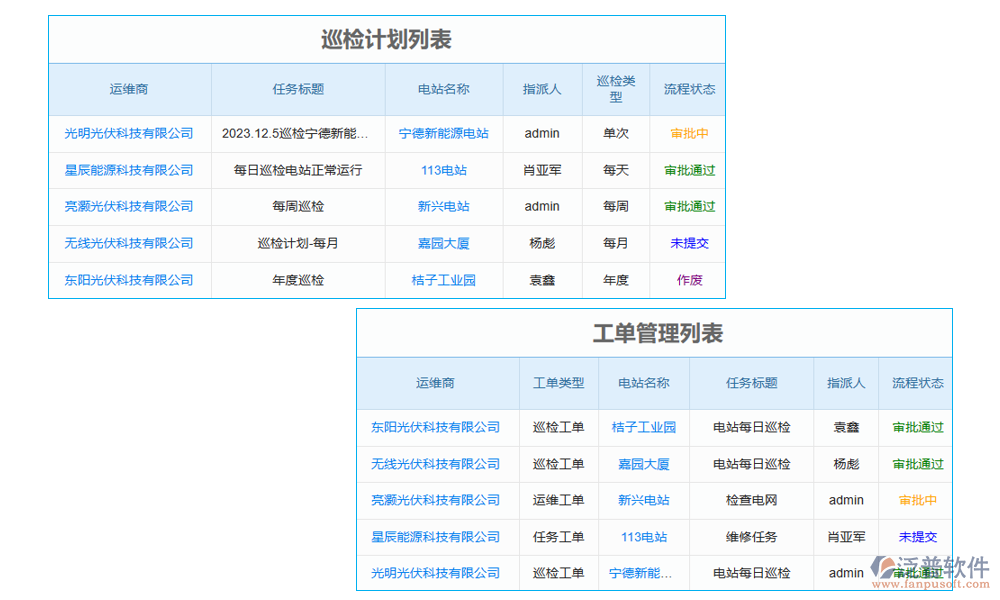Click 作废 status on 年度巡检 row
The width and height of the screenshot is (1000, 600).
pyautogui.click(x=688, y=280)
